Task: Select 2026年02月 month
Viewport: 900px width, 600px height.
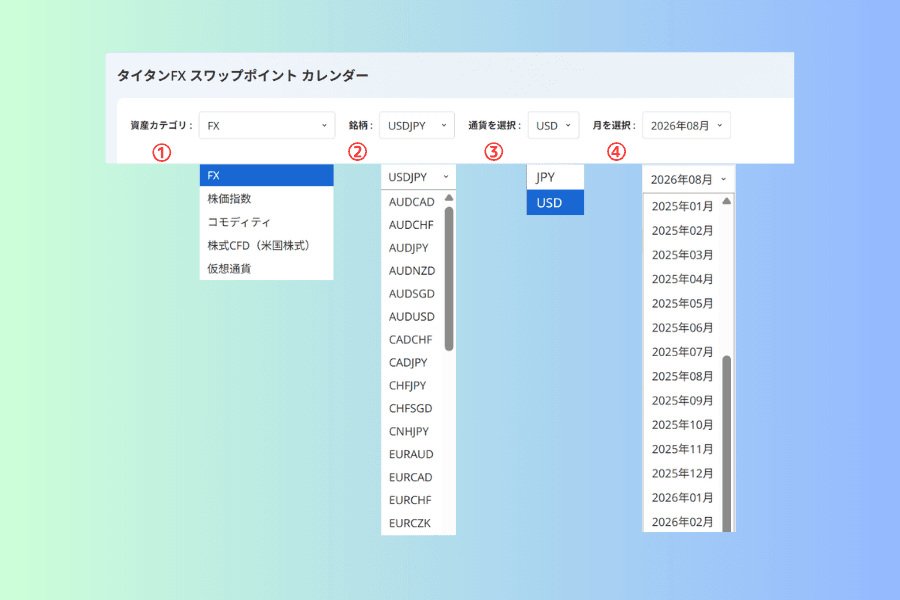Action: 682,521
